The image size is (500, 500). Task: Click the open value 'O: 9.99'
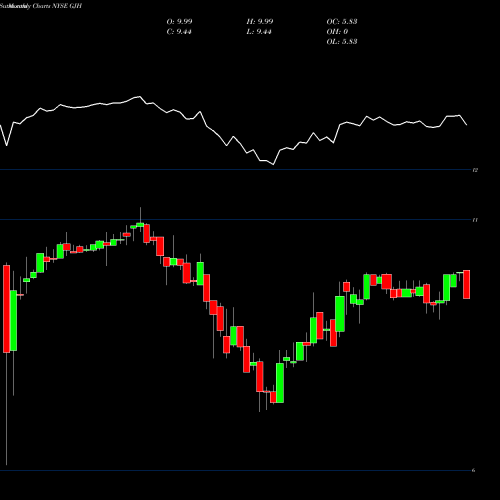point(179,22)
